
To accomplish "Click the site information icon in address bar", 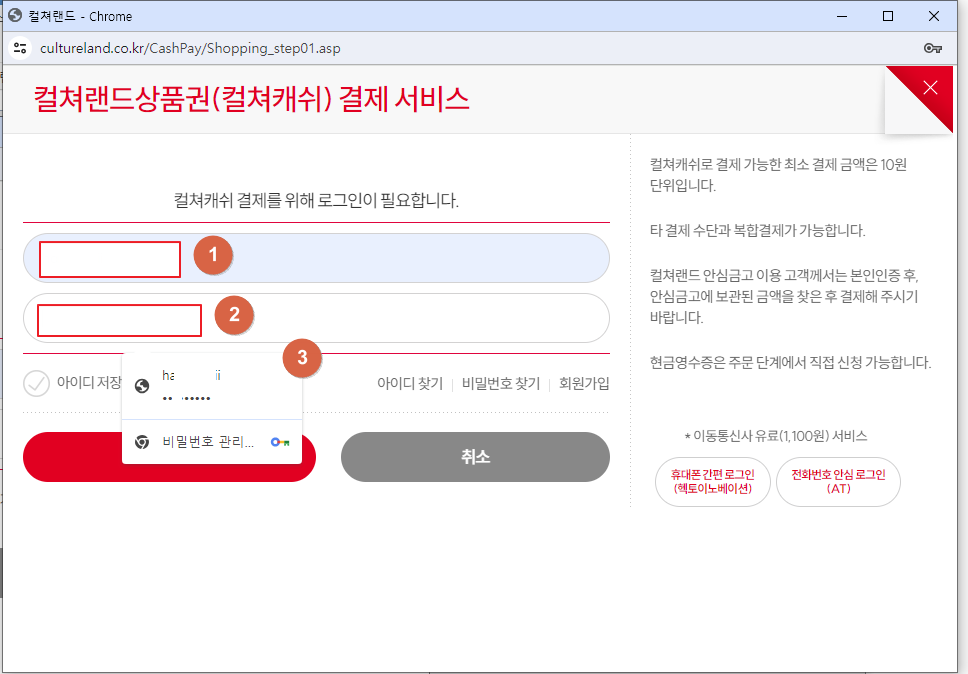I will (x=20, y=48).
